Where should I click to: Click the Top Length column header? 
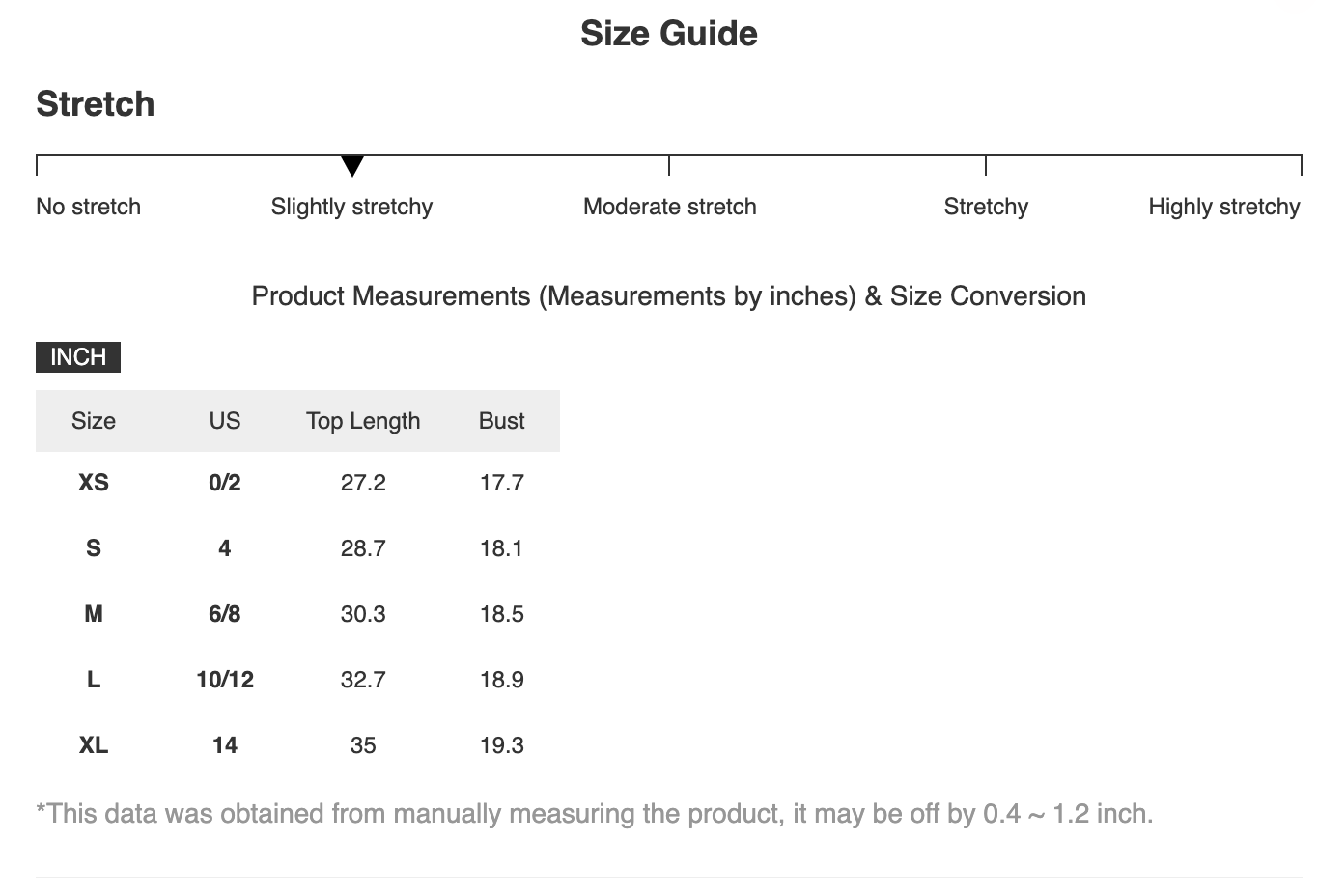pos(363,421)
